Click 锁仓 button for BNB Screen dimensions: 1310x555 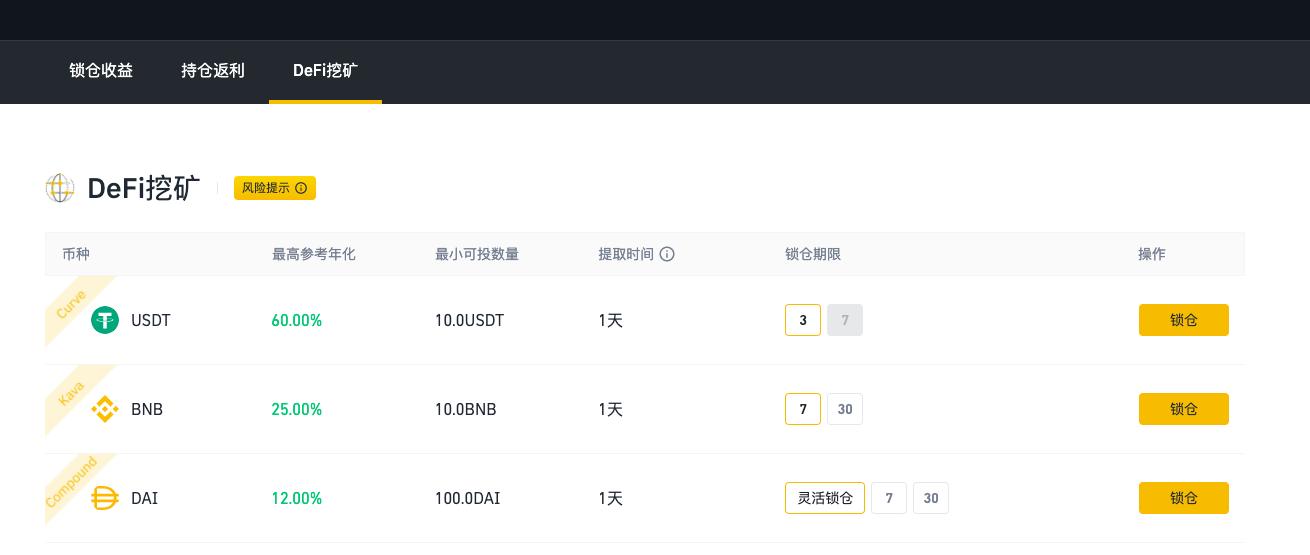click(x=1183, y=409)
